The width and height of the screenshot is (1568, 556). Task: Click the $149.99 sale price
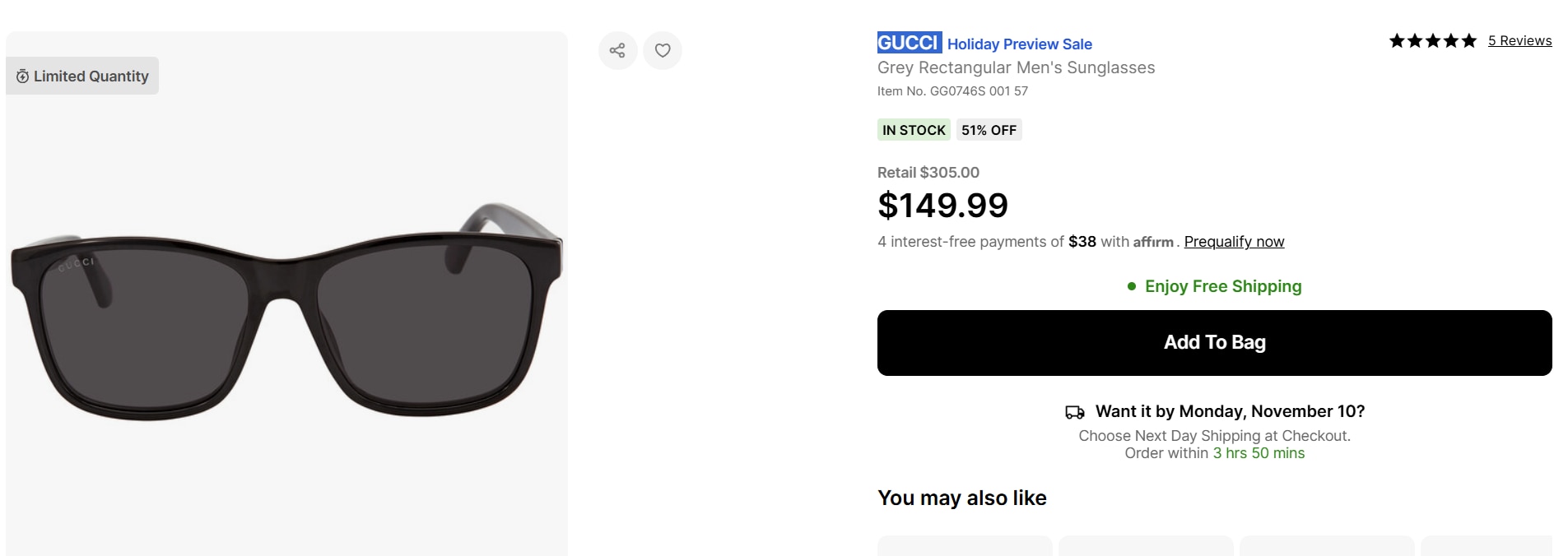942,206
